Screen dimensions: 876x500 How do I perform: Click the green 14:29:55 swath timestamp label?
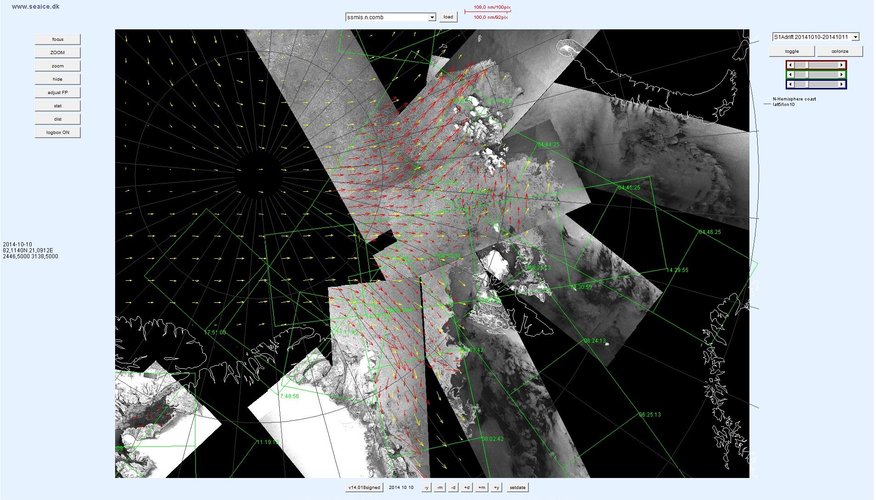(x=677, y=270)
